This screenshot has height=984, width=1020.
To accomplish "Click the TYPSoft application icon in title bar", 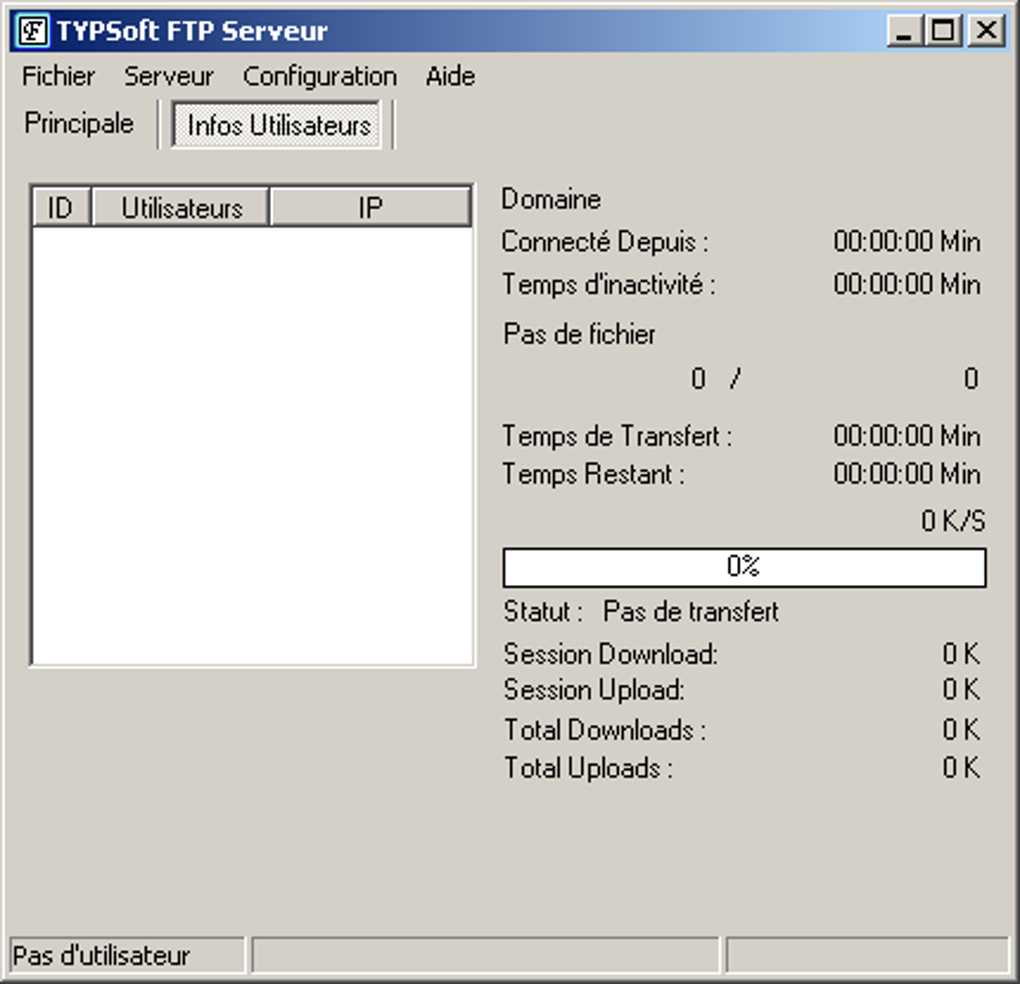I will tap(33, 31).
